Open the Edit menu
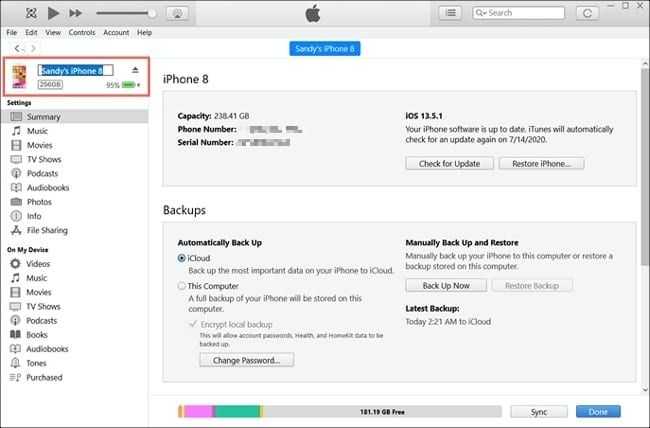The width and height of the screenshot is (650, 428). point(31,32)
